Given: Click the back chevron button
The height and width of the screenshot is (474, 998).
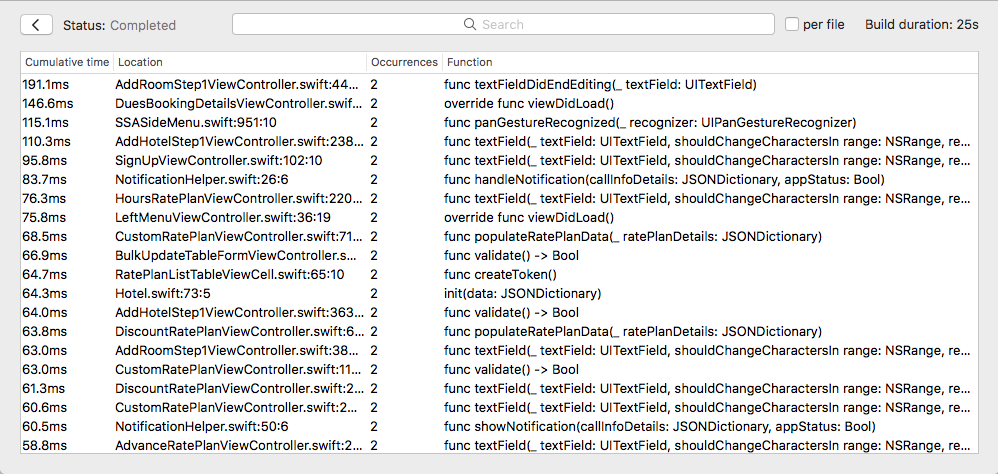Looking at the screenshot, I should [36, 25].
